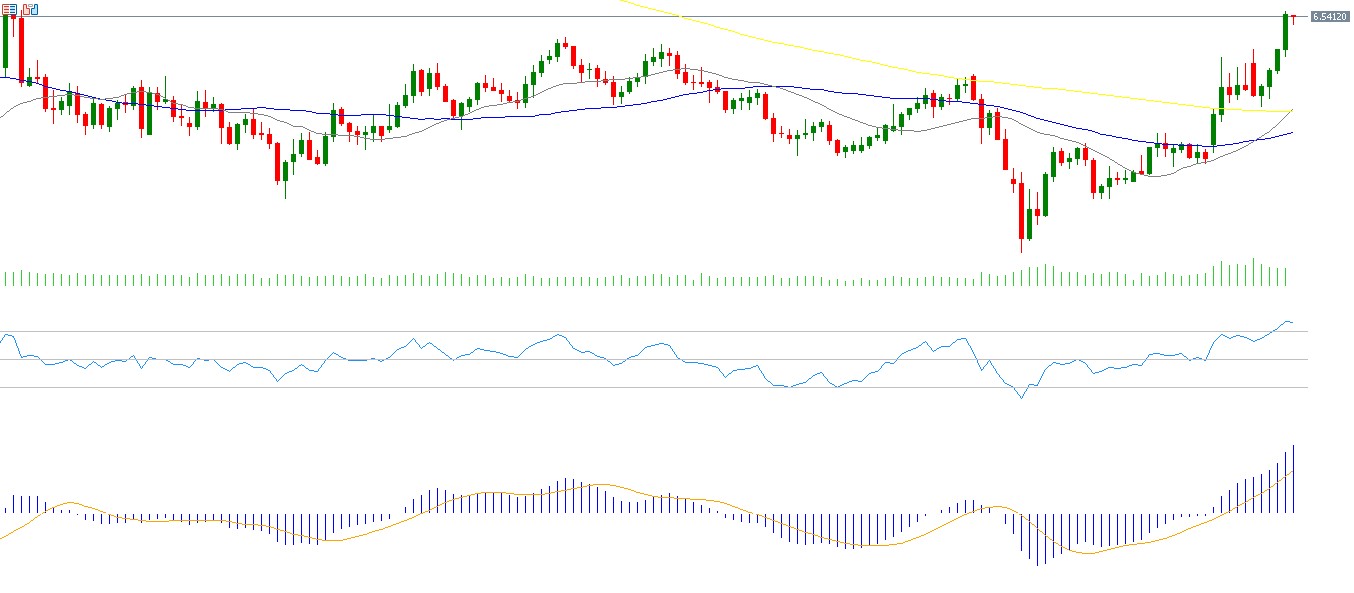The width and height of the screenshot is (1354, 593).
Task: Click the lowest dip of the RSI line
Action: [x=1021, y=398]
